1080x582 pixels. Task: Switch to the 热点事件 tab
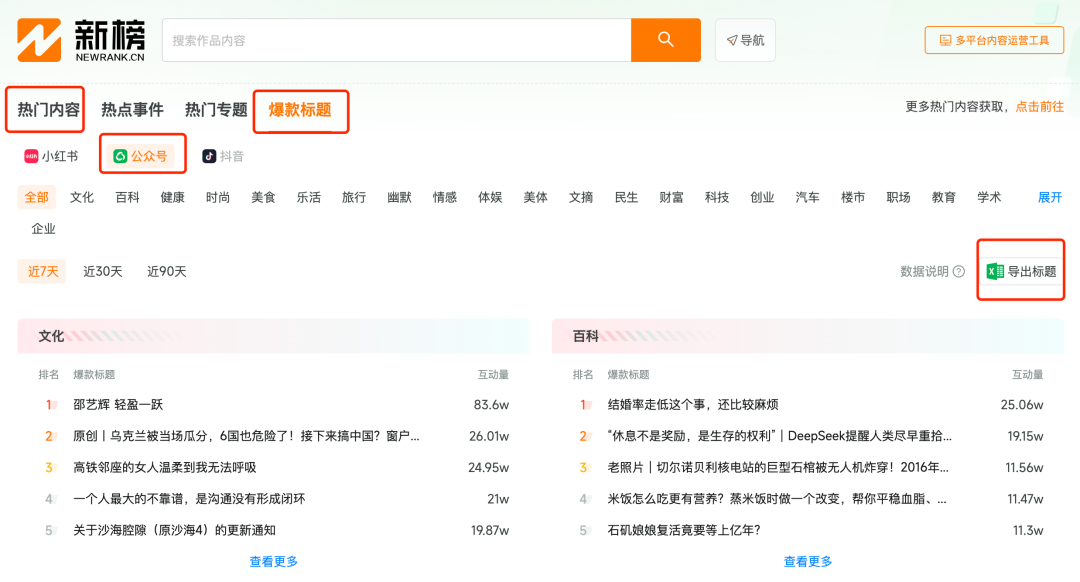tap(134, 109)
